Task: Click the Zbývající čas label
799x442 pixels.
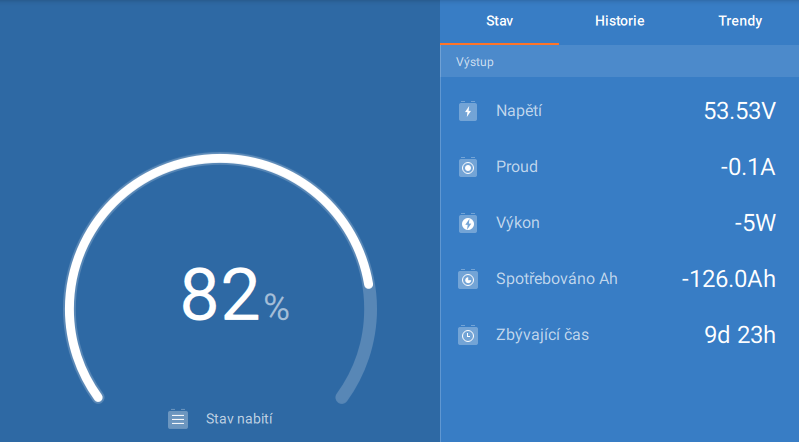Action: tap(542, 335)
